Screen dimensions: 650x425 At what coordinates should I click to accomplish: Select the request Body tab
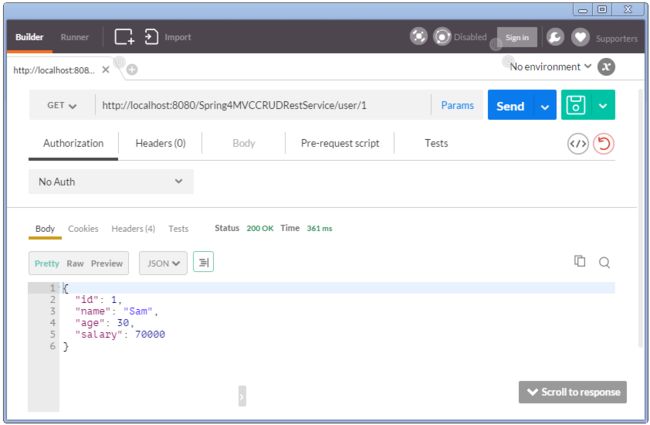click(244, 143)
